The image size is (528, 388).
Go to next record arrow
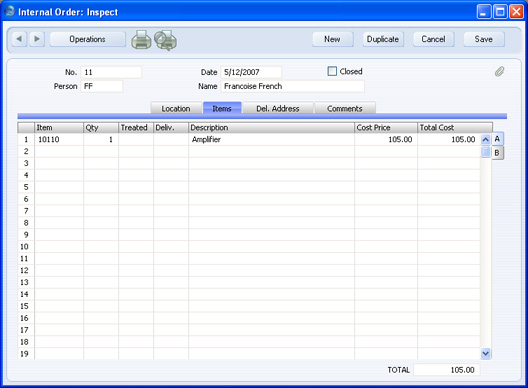pos(37,39)
